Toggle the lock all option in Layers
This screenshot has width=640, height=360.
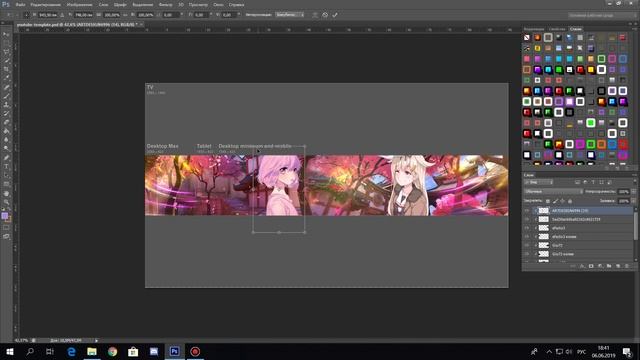coord(570,201)
